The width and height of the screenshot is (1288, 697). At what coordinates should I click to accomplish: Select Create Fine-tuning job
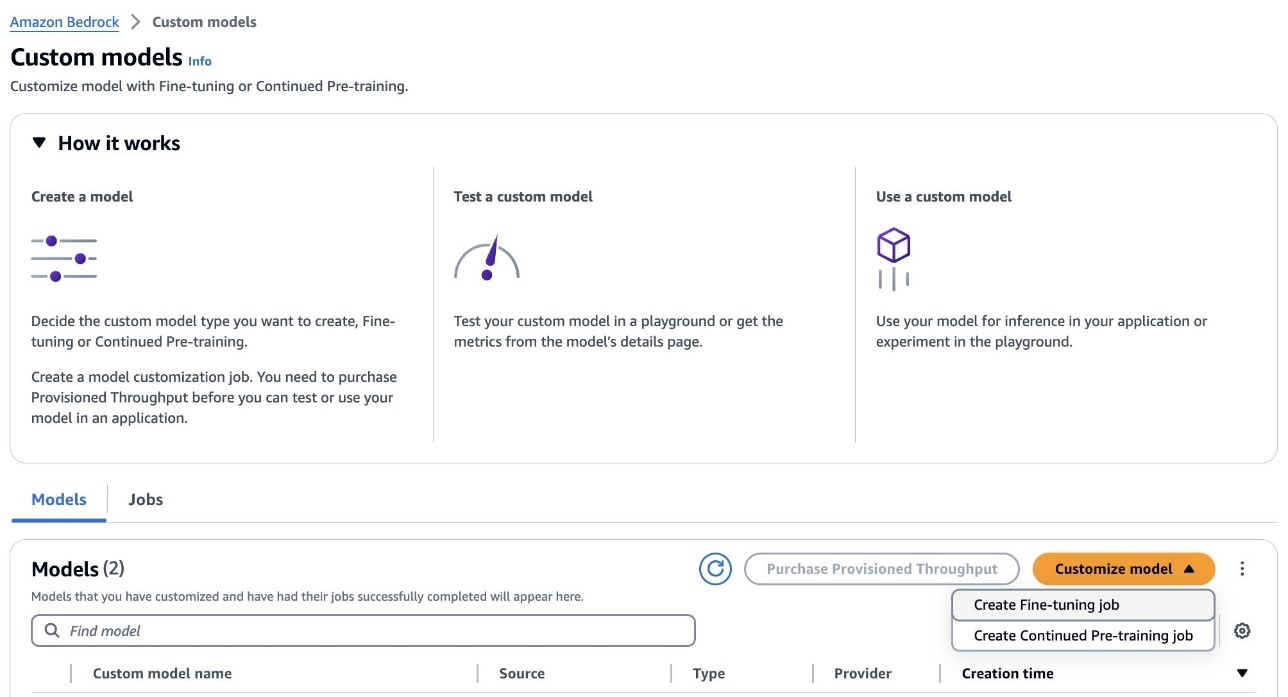(x=1046, y=605)
